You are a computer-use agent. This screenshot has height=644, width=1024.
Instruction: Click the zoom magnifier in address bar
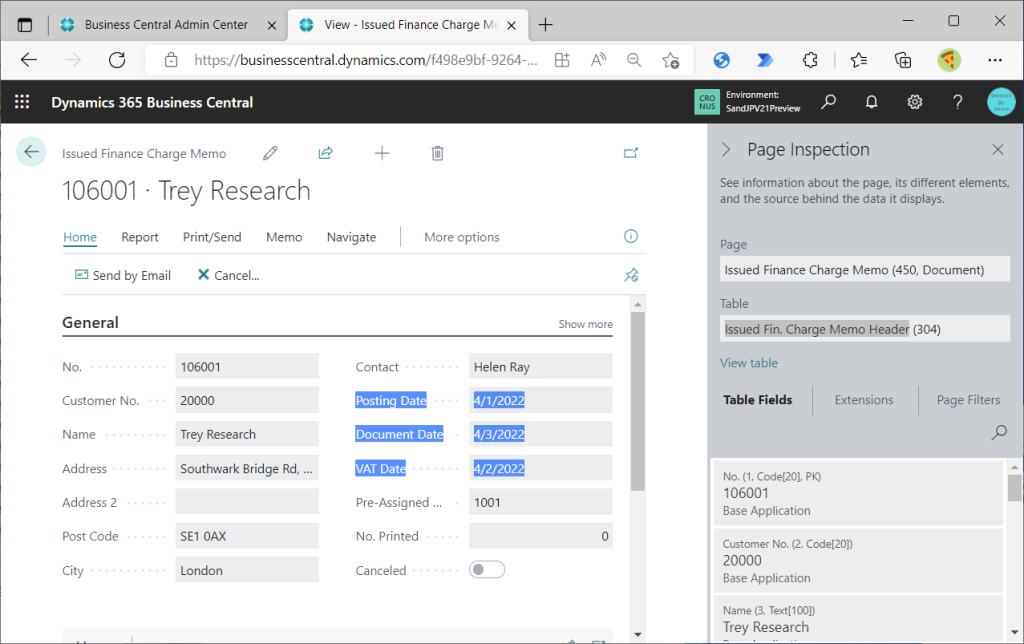[x=633, y=60]
